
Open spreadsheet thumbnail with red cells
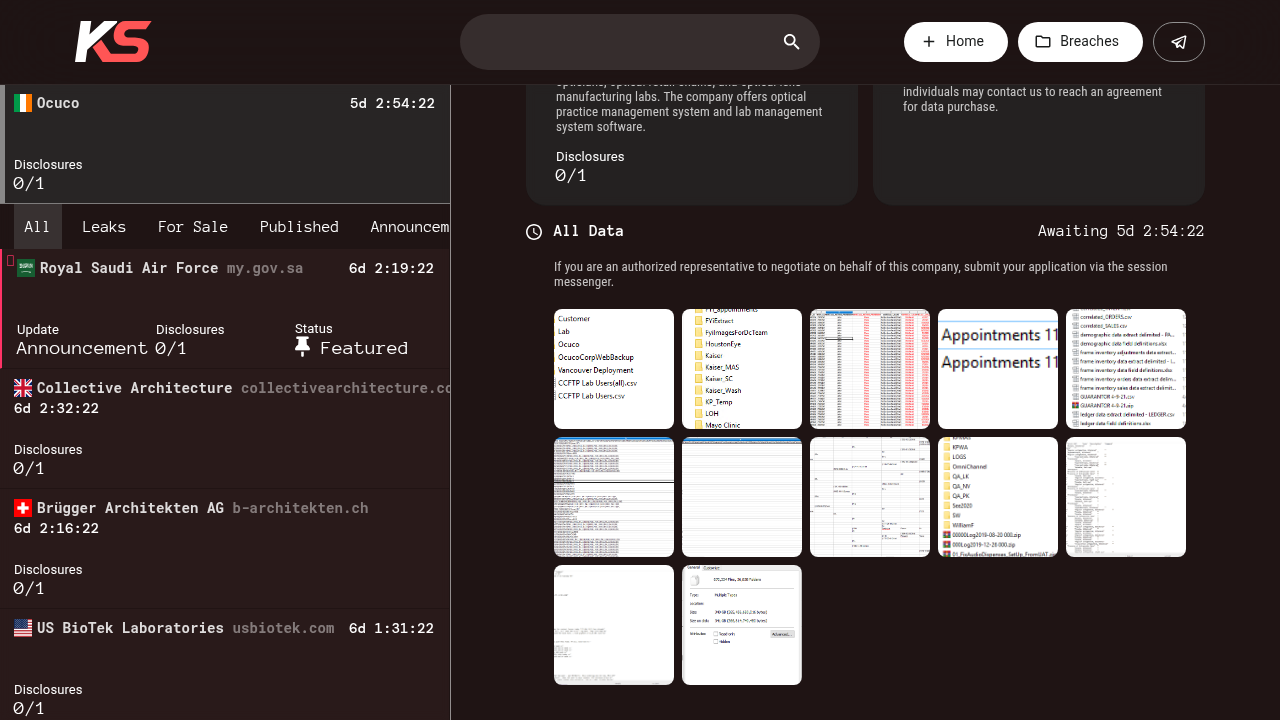(x=870, y=369)
